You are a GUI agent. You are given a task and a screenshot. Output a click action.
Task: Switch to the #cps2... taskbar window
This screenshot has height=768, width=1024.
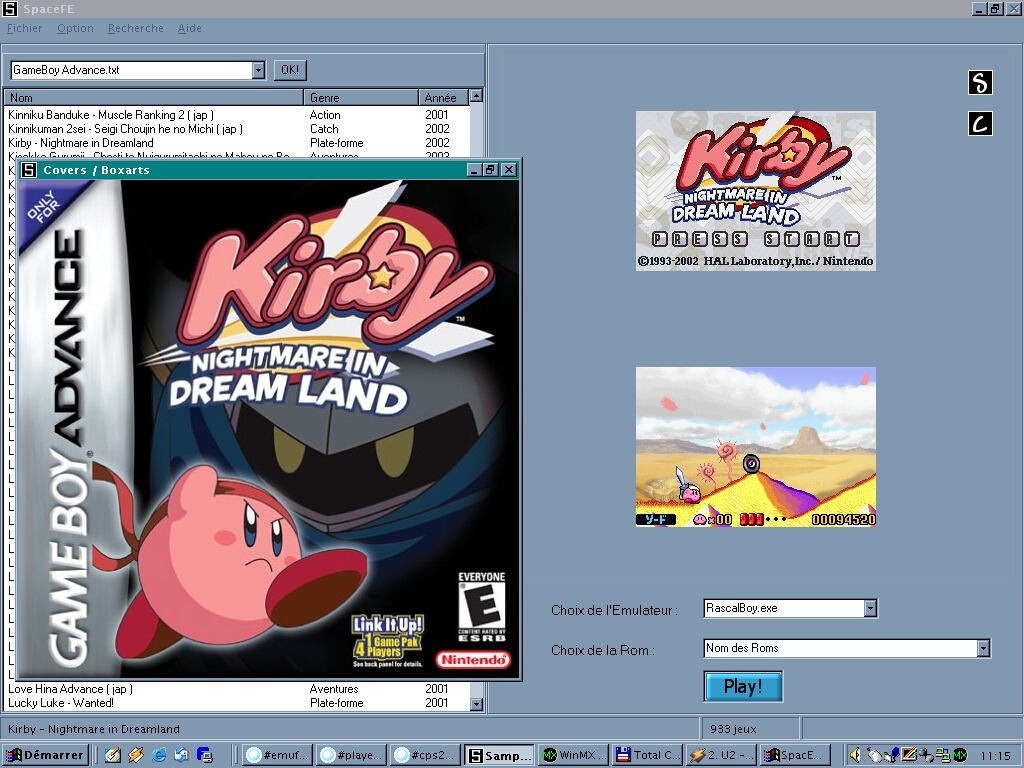click(x=426, y=755)
